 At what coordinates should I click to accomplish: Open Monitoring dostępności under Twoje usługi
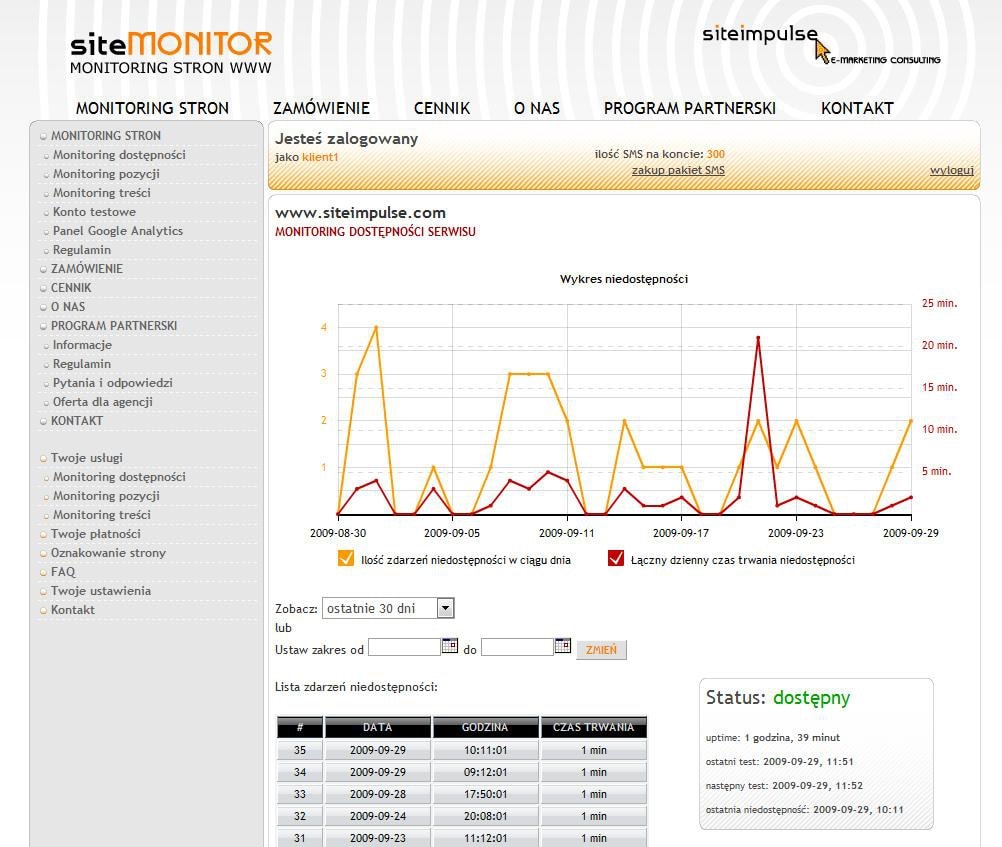point(119,477)
